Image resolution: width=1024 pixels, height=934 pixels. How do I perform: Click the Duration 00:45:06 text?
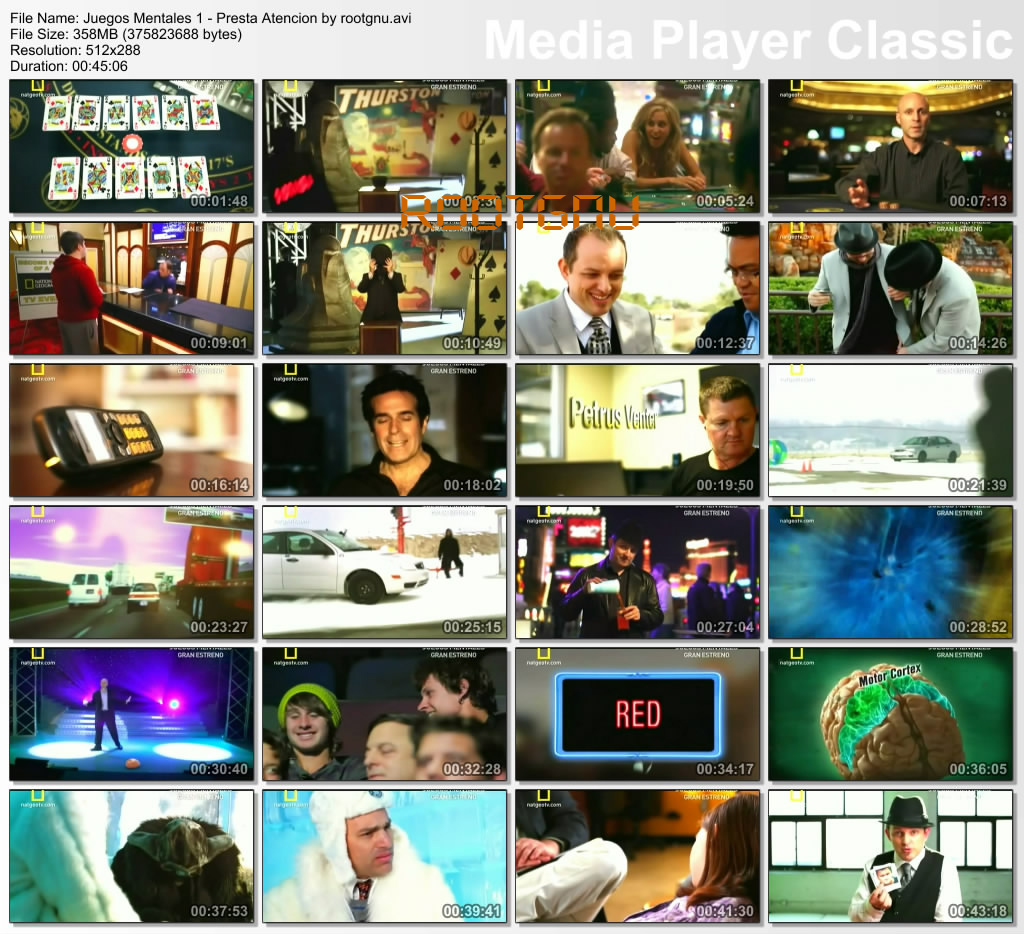(x=69, y=66)
